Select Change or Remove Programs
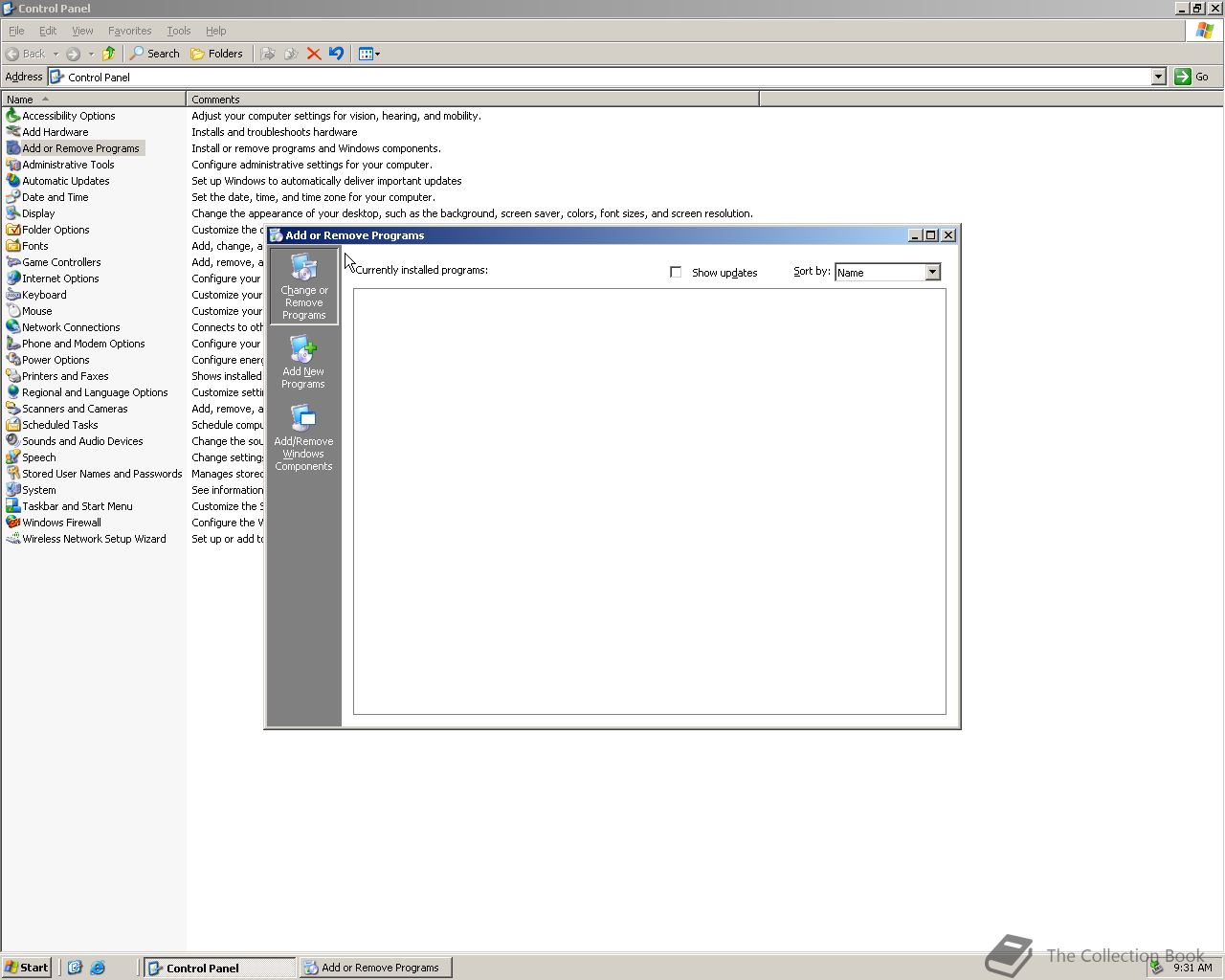 [303, 286]
